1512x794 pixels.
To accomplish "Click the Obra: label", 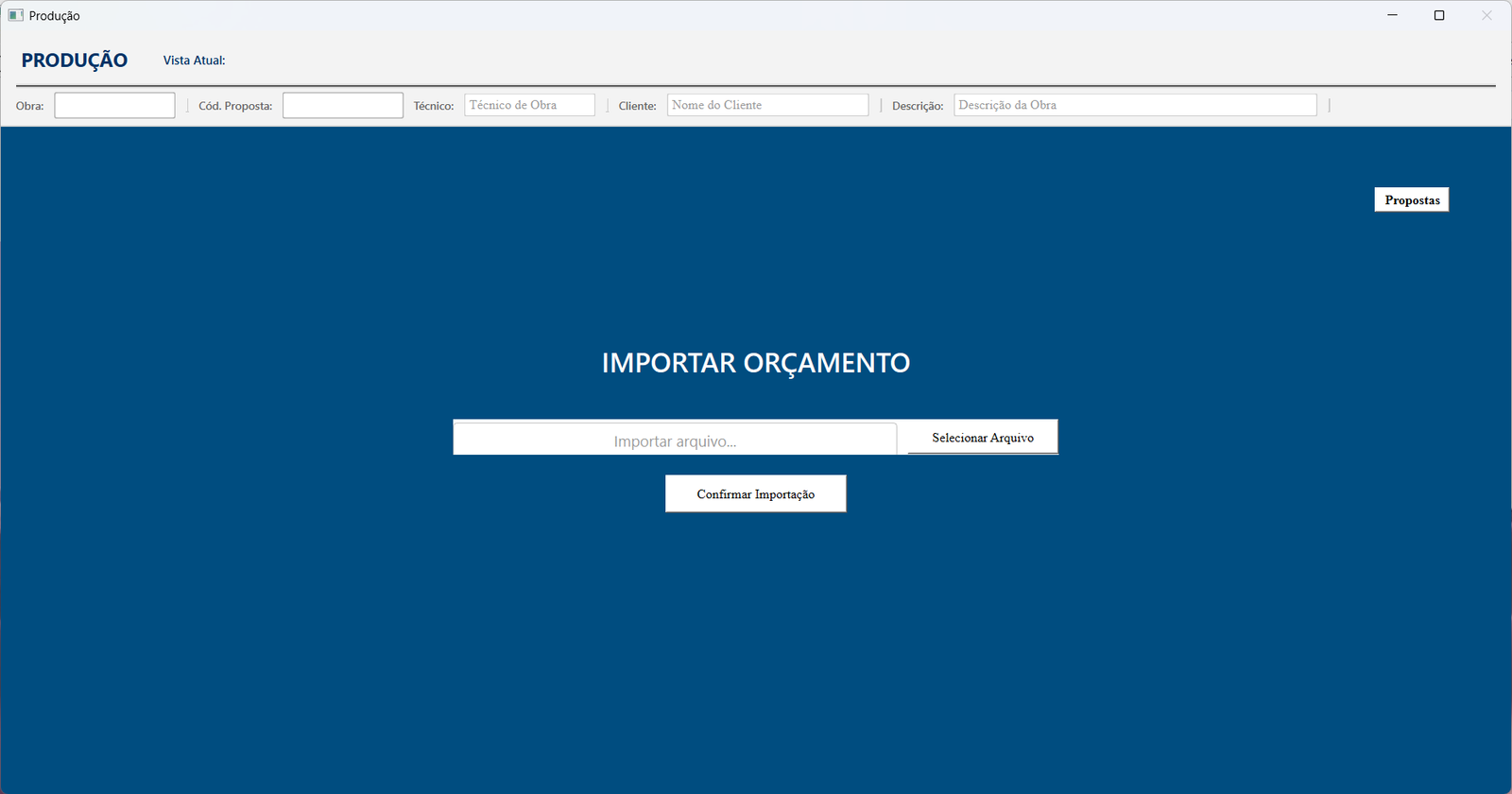I will point(30,106).
